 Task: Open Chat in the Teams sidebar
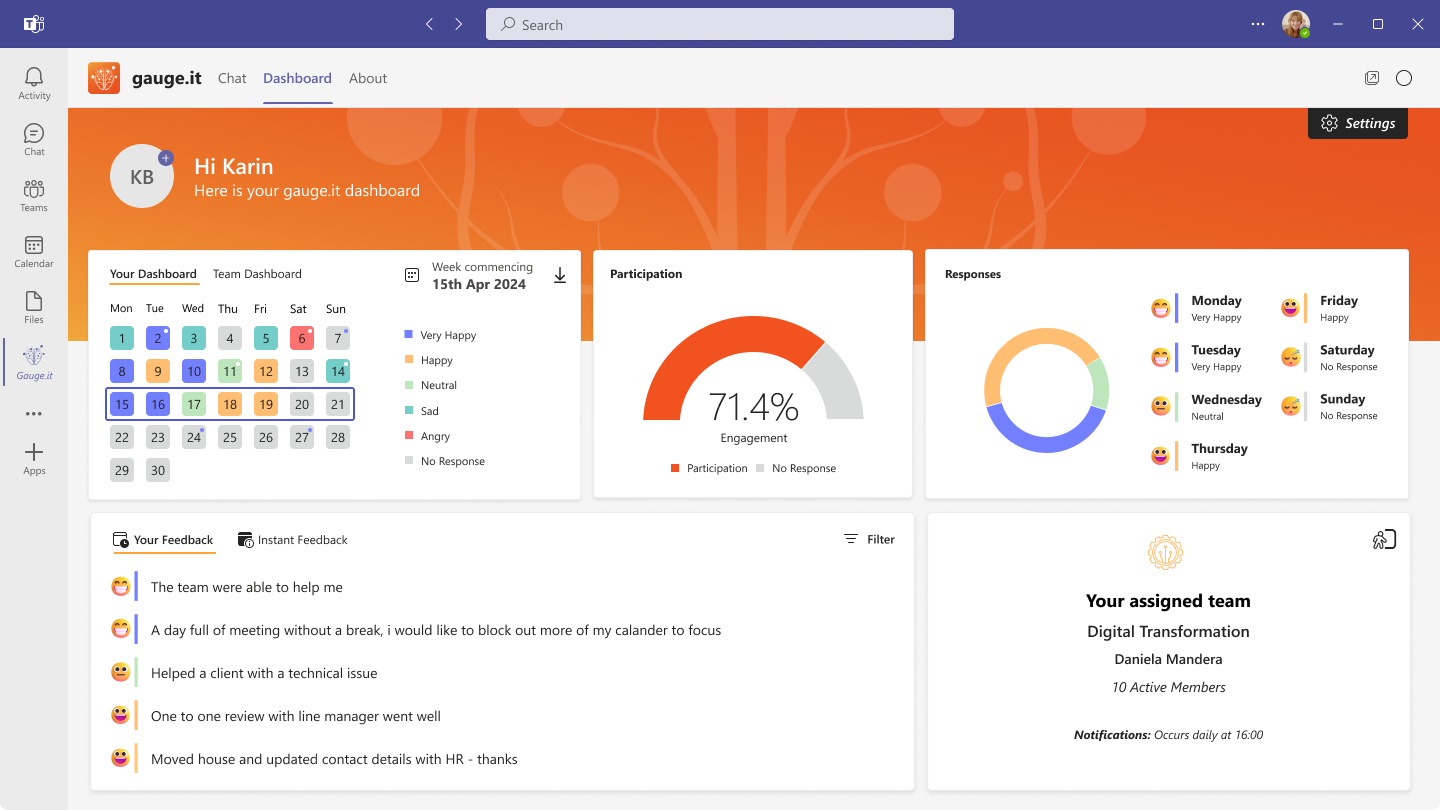point(34,140)
